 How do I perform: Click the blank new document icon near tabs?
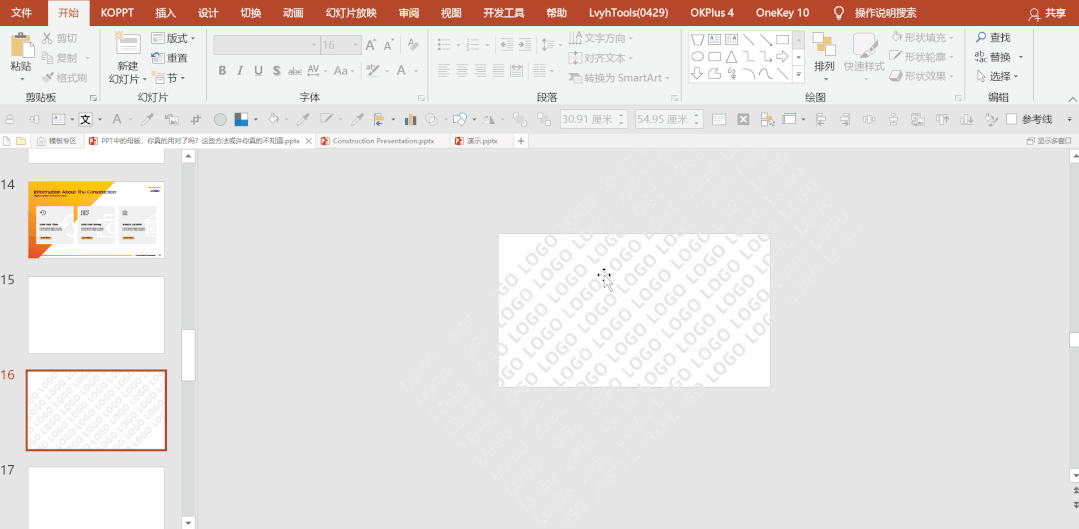7,141
